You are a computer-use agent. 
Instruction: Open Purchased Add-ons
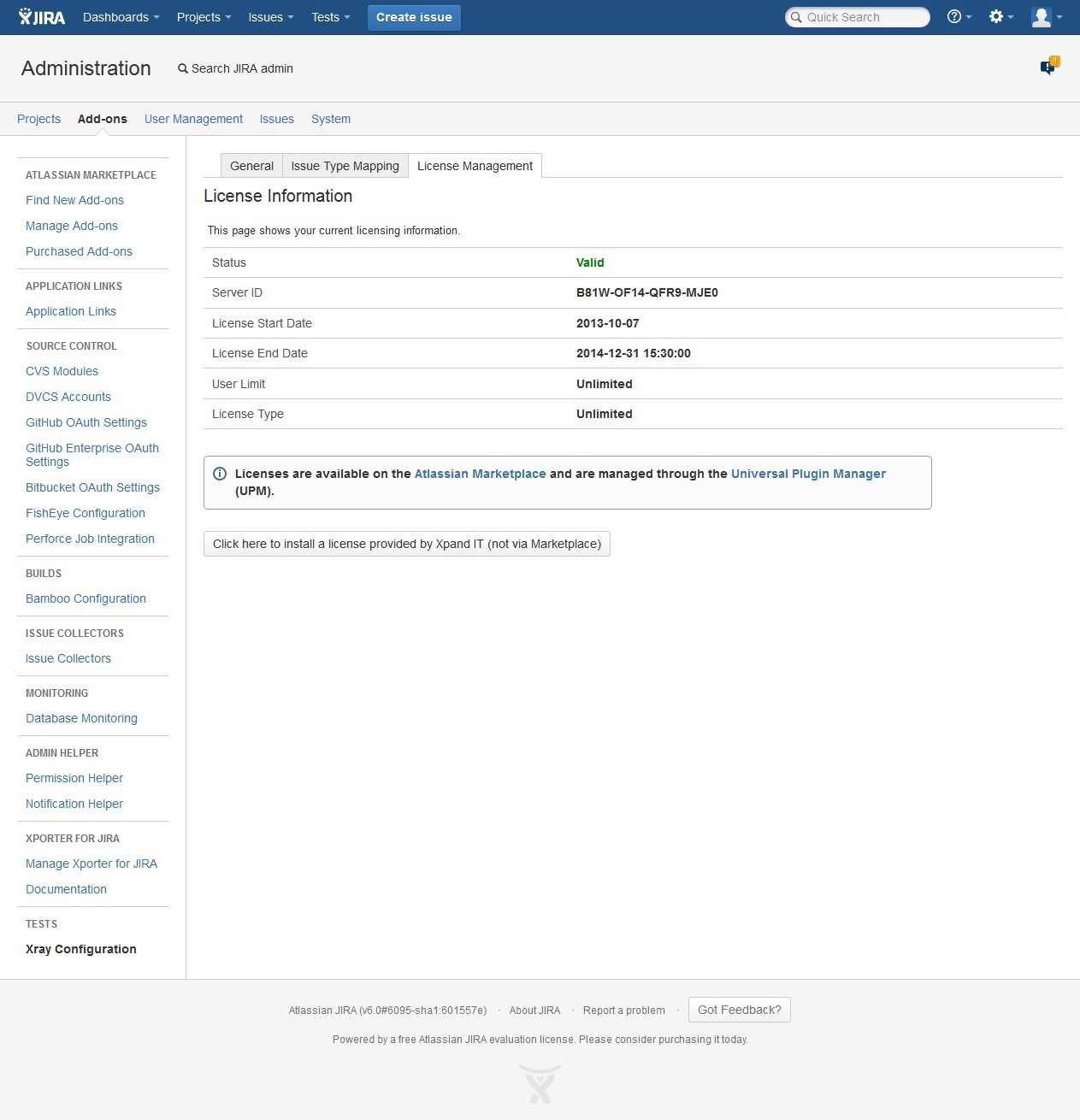(x=79, y=251)
